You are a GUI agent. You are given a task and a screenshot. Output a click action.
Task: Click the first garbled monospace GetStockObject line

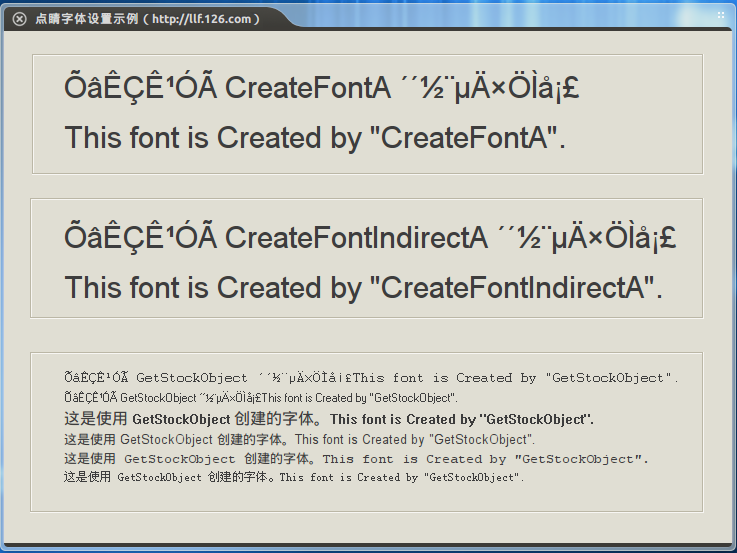(x=371, y=377)
